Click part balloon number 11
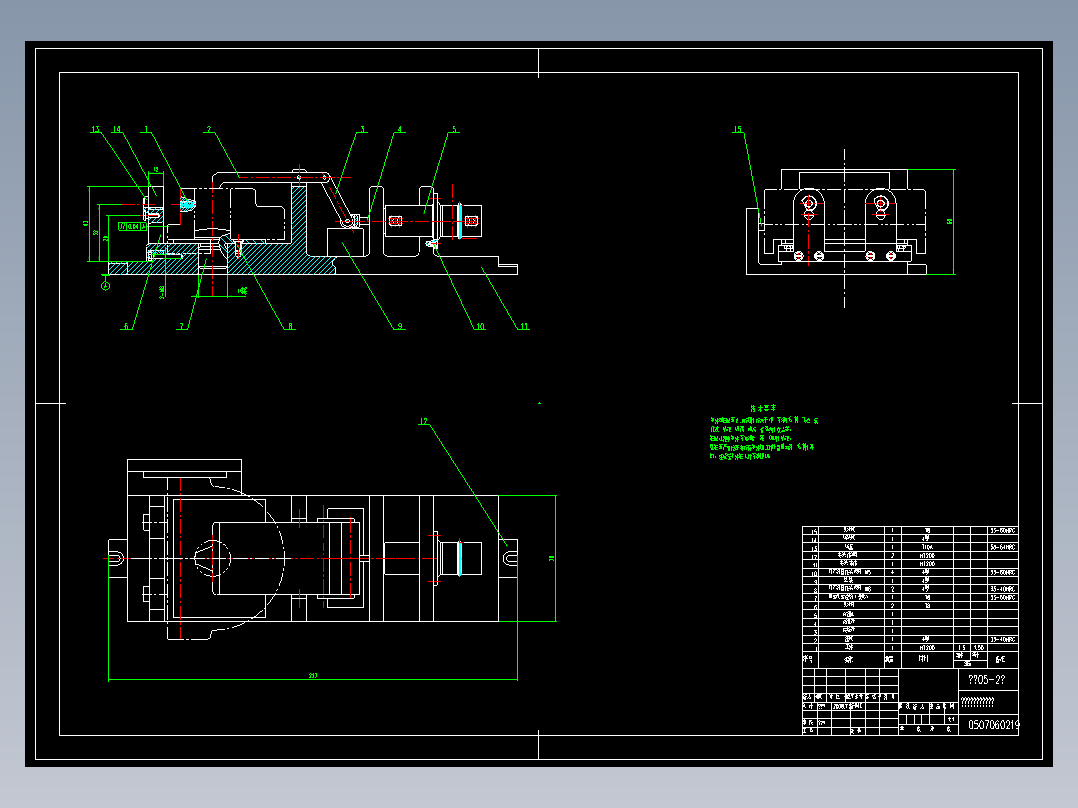 point(524,326)
